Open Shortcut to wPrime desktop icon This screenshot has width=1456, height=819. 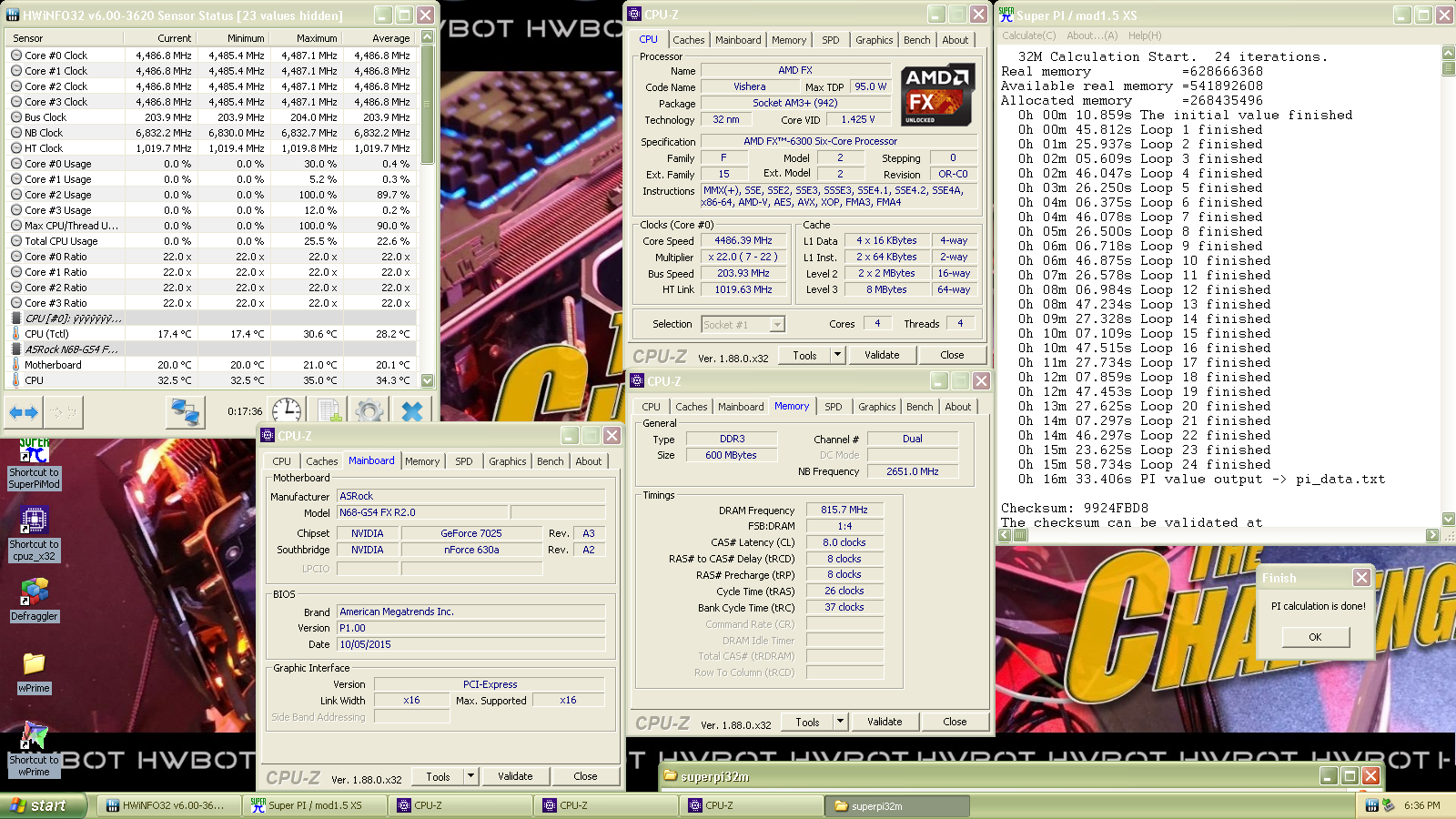pyautogui.click(x=34, y=750)
